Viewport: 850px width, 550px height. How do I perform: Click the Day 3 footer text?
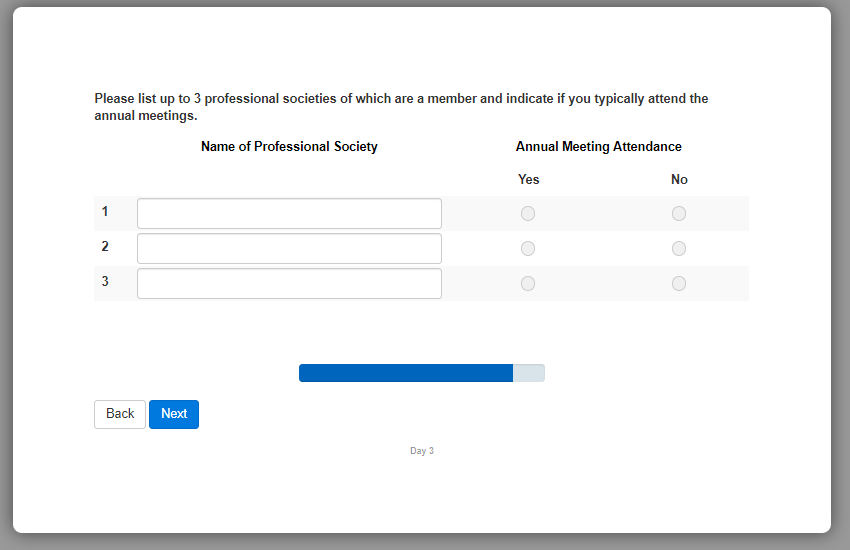(x=422, y=451)
